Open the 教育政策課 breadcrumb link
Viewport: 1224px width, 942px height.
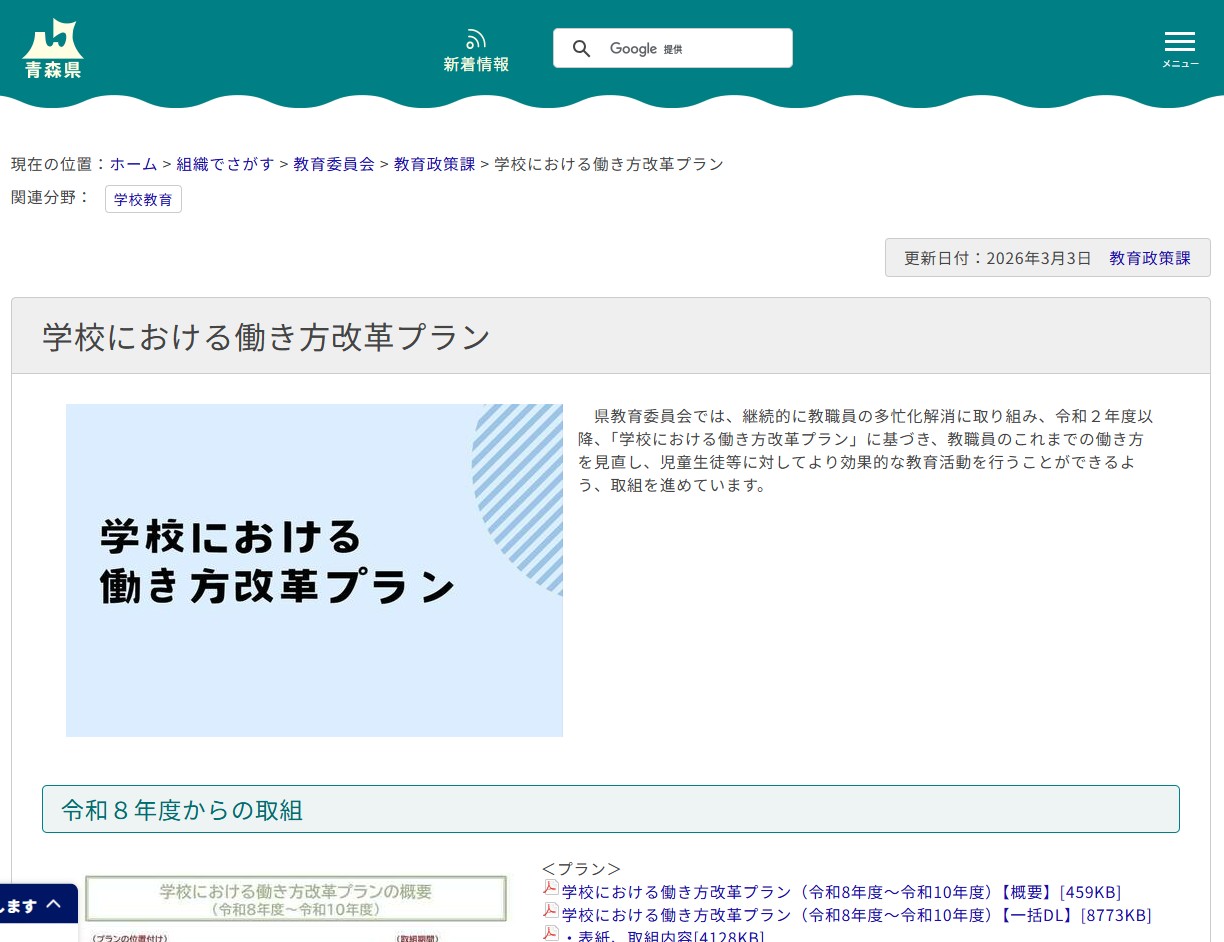pos(434,164)
